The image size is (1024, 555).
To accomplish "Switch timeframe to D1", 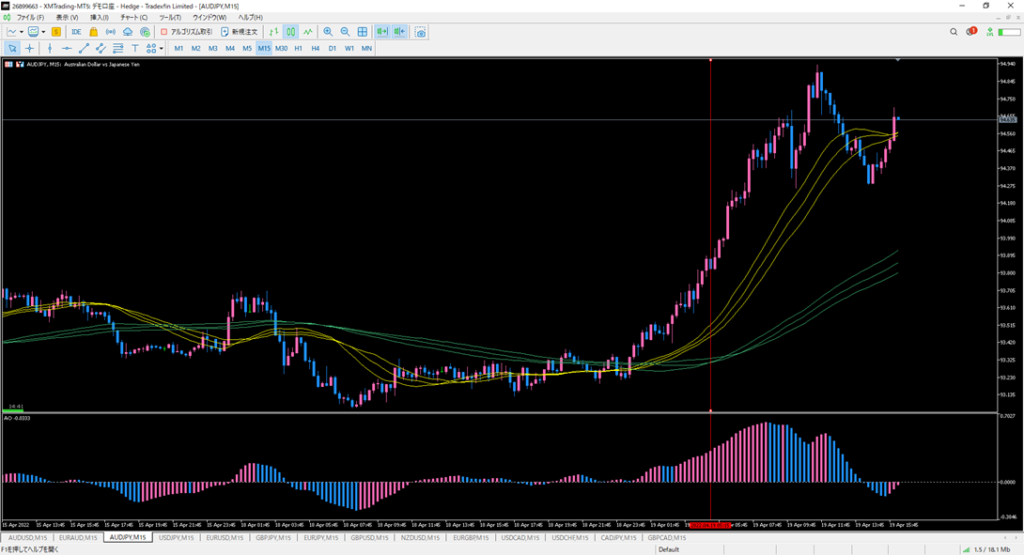I will pos(332,48).
